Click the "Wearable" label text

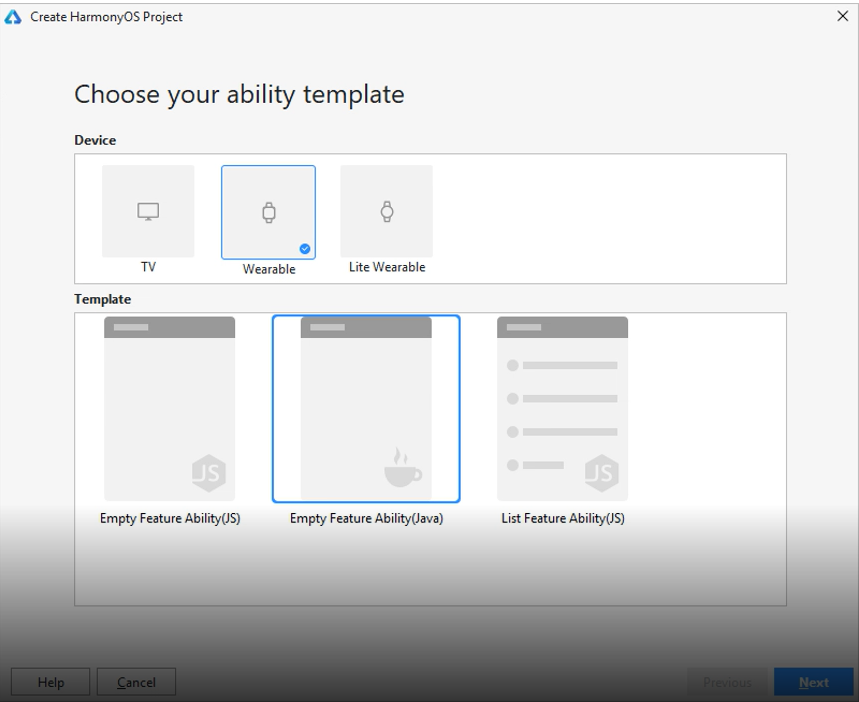tap(269, 269)
